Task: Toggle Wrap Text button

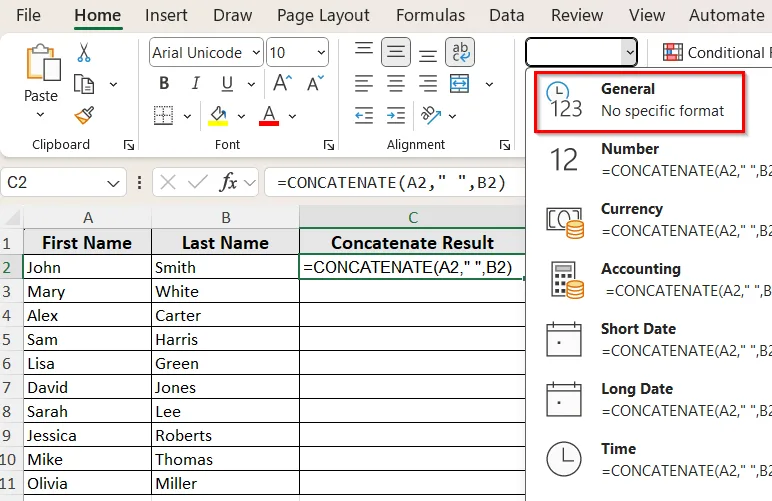Action: 460,52
